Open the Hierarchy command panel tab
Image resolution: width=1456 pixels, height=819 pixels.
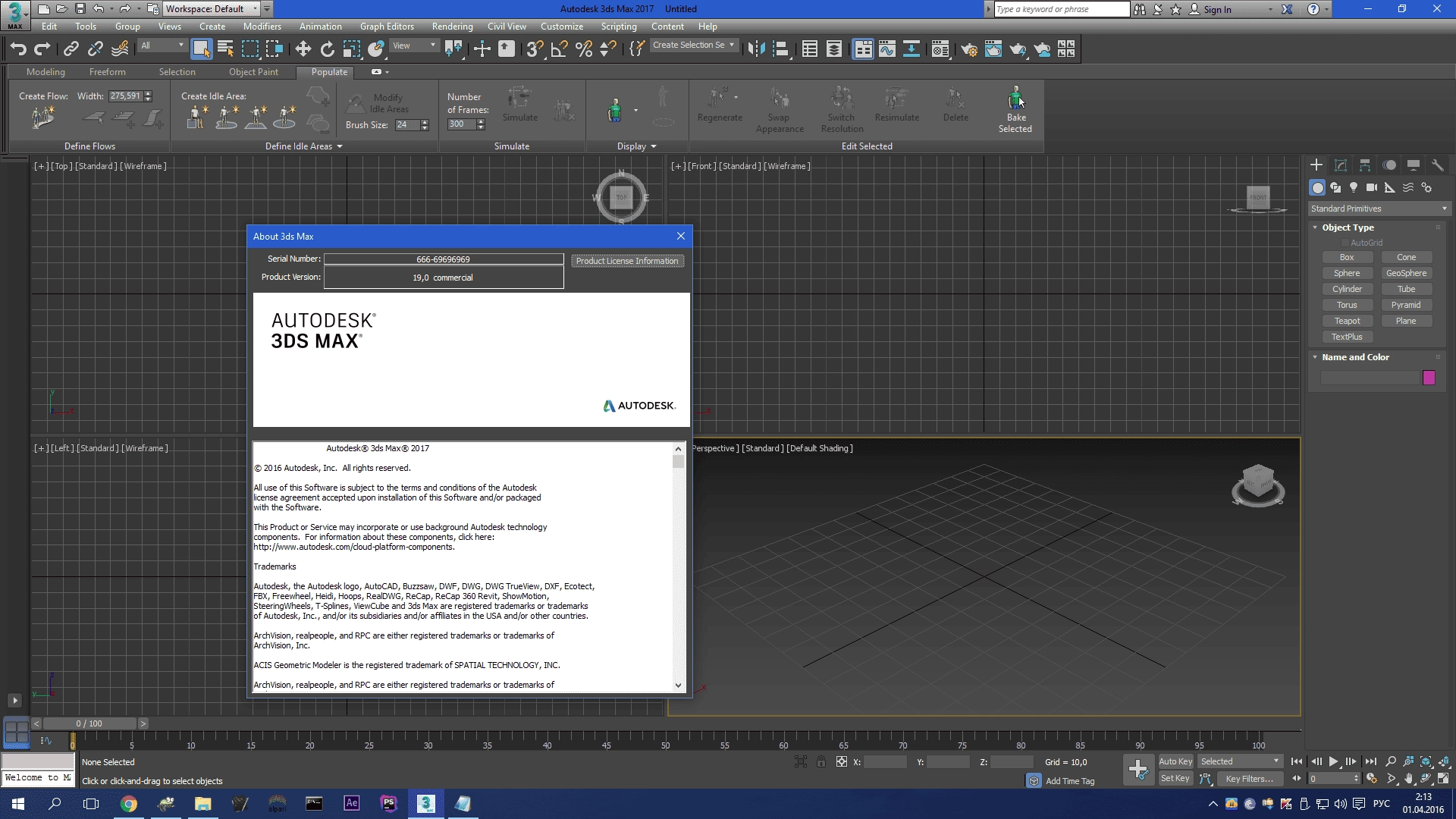pos(1365,165)
